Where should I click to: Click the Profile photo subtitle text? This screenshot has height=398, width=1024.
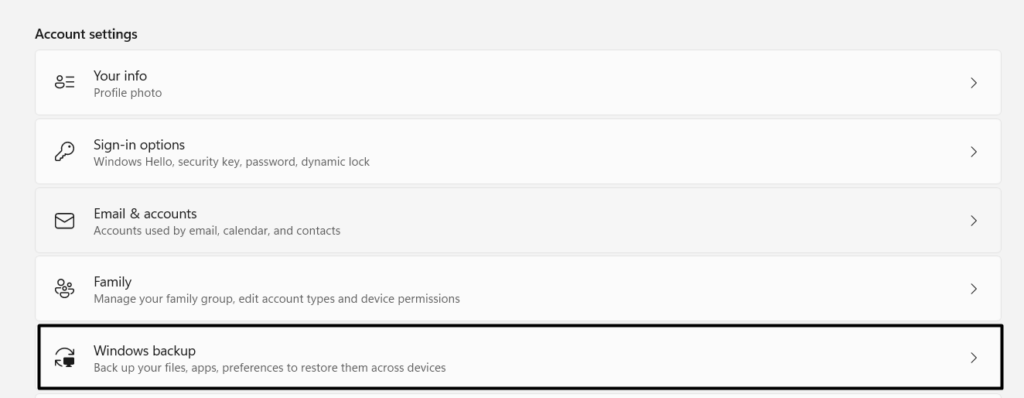coord(127,93)
